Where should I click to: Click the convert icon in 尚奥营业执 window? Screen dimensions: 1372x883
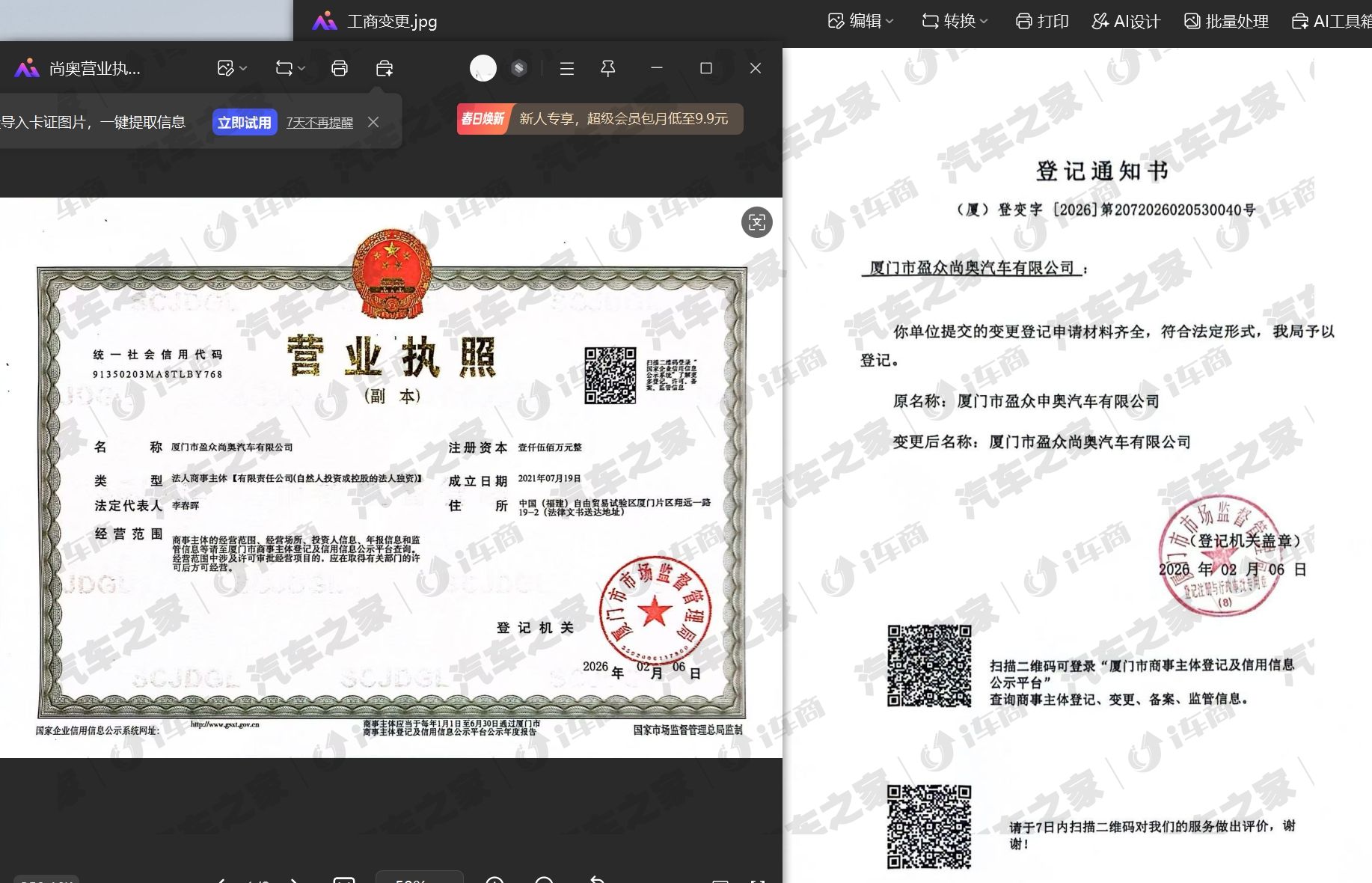pyautogui.click(x=284, y=69)
